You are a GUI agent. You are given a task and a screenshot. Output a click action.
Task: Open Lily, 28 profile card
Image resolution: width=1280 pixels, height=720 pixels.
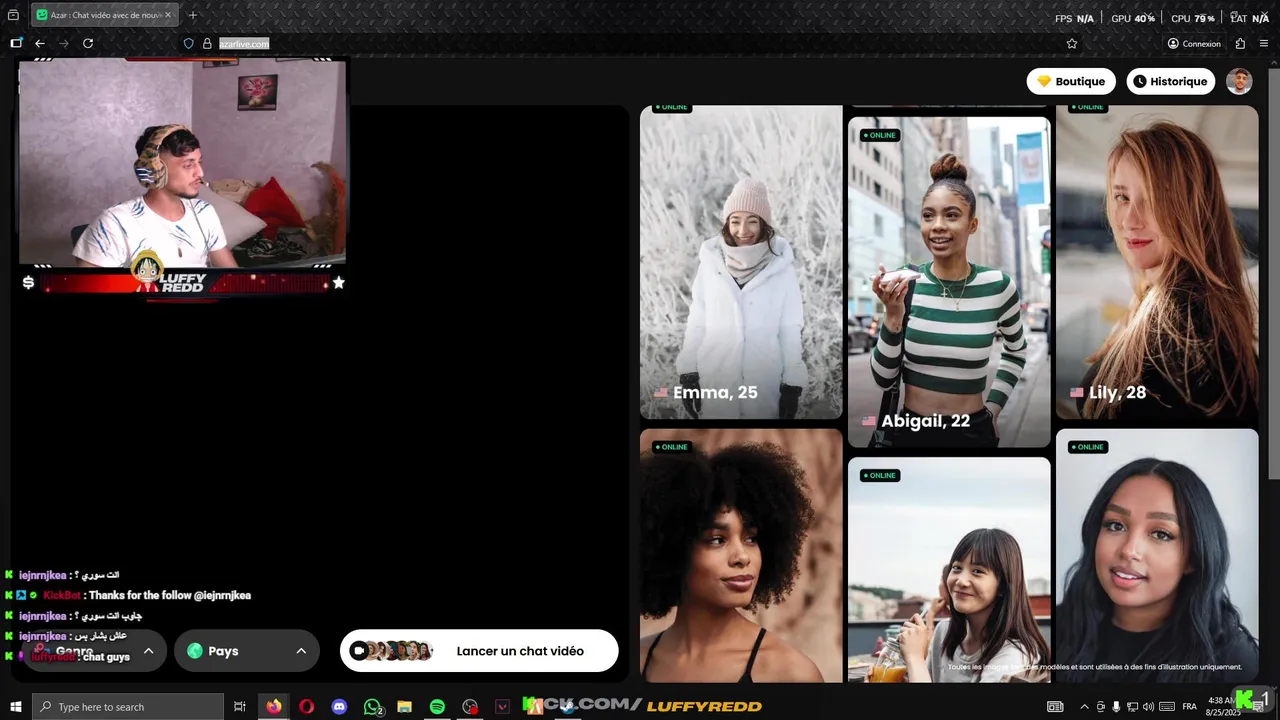[x=1157, y=262]
